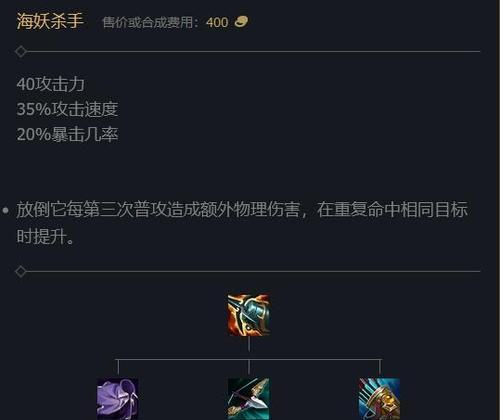Select the middle spear-like component item icon
The height and width of the screenshot is (420, 500).
(x=249, y=399)
